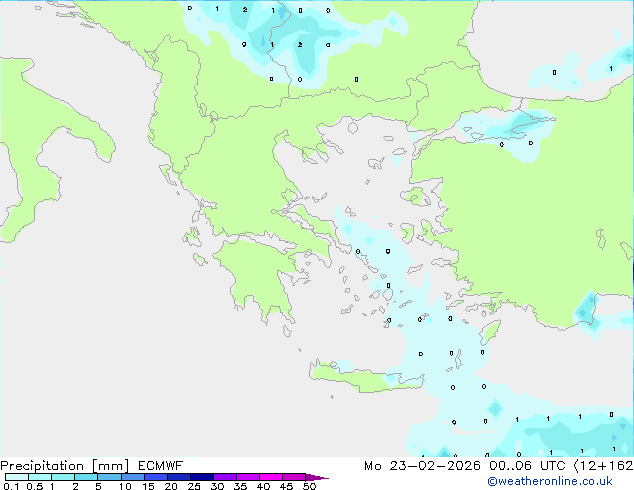Click the 45–50 mm legend swatch
The height and width of the screenshot is (490, 634).
click(294, 477)
